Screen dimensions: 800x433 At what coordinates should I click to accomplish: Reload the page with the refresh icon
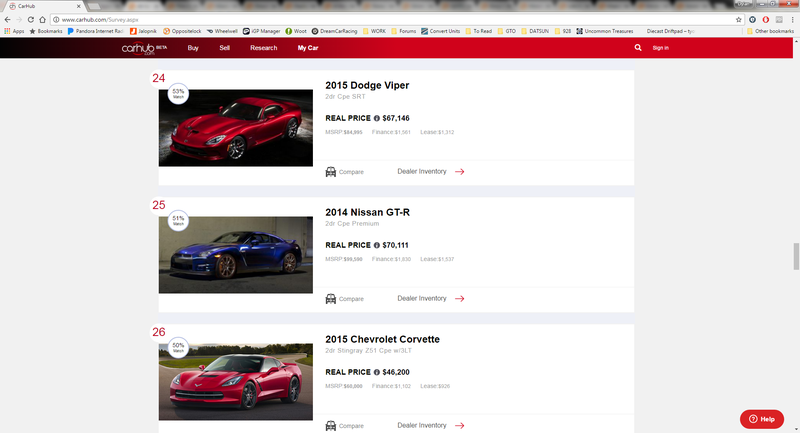click(x=31, y=19)
